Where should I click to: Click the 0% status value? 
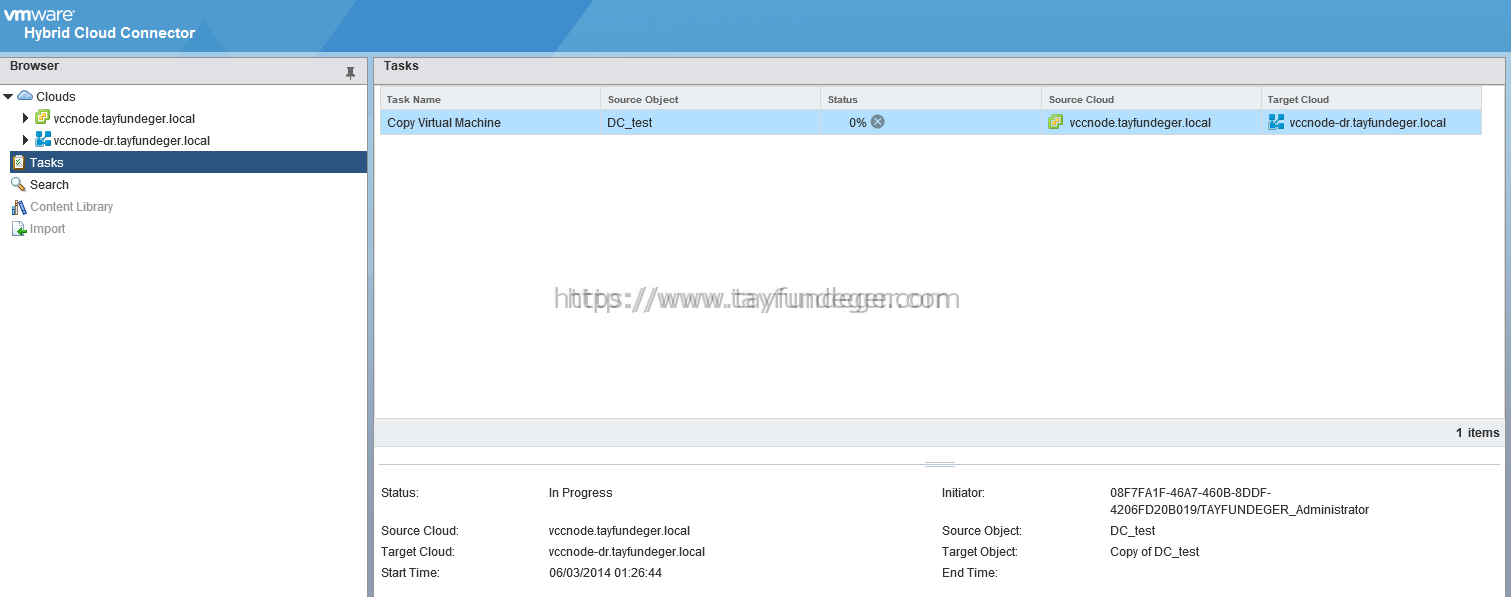point(857,123)
